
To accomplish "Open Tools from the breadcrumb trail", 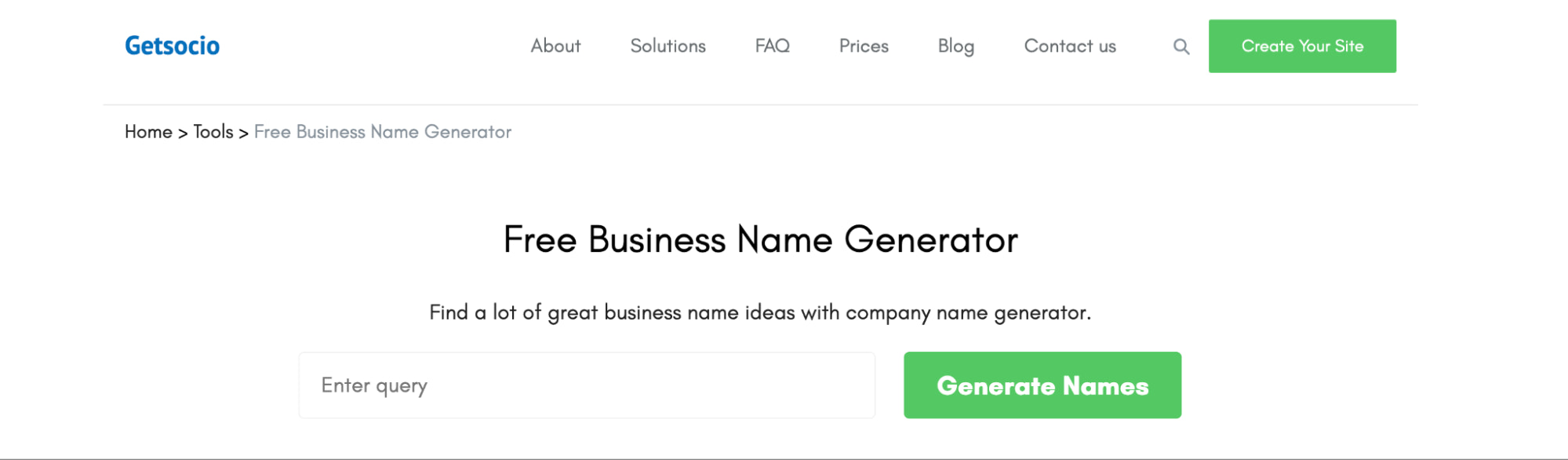I will (x=213, y=132).
